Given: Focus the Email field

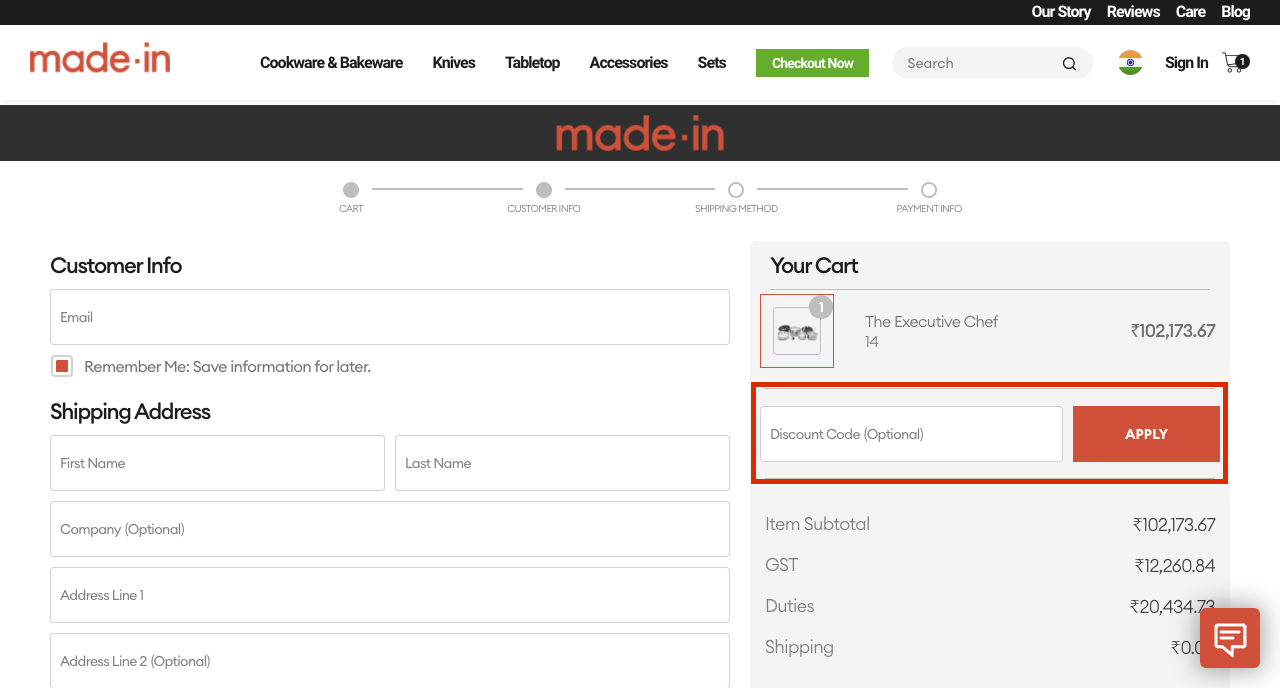Looking at the screenshot, I should tap(390, 317).
